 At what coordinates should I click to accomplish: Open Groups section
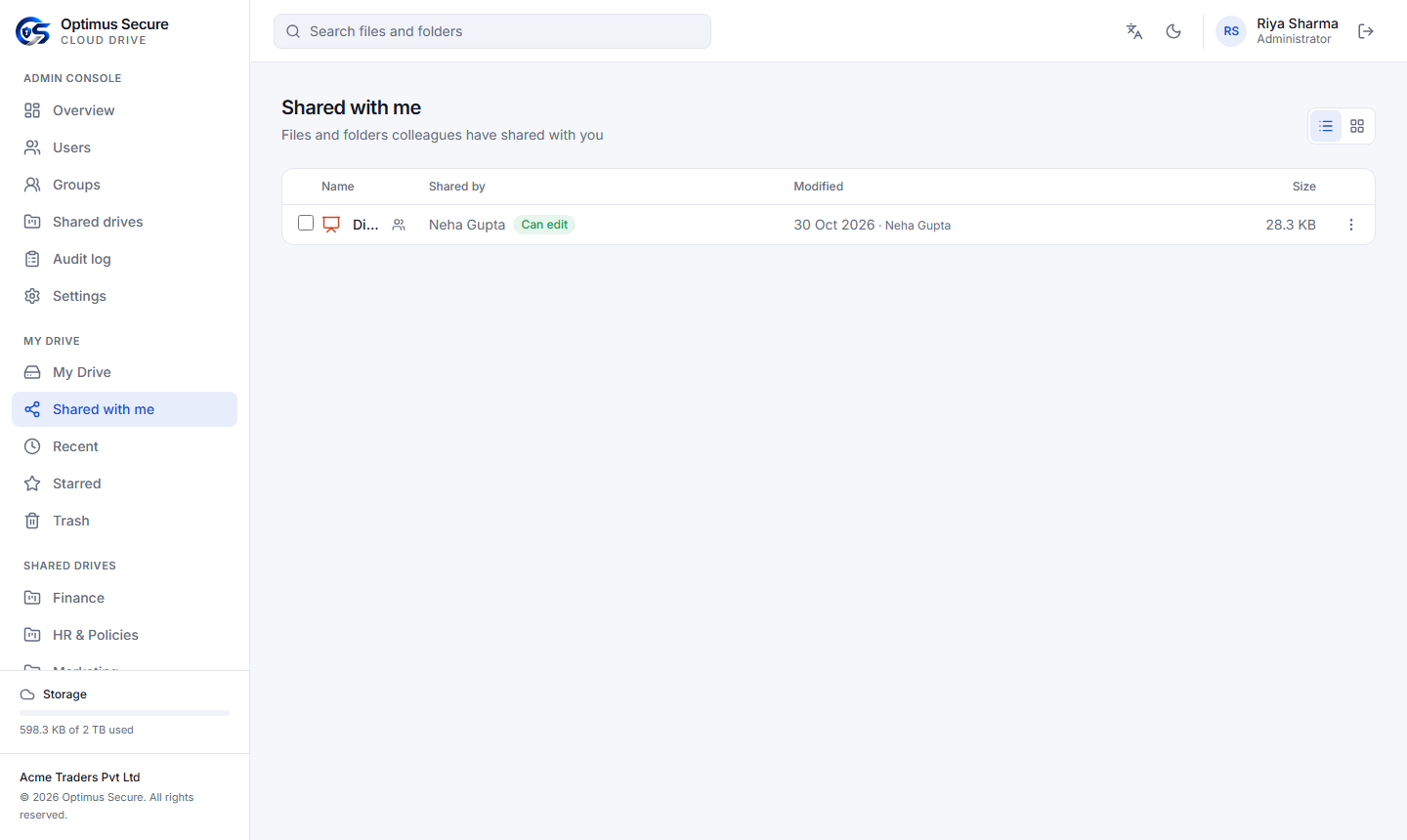[x=125, y=185]
